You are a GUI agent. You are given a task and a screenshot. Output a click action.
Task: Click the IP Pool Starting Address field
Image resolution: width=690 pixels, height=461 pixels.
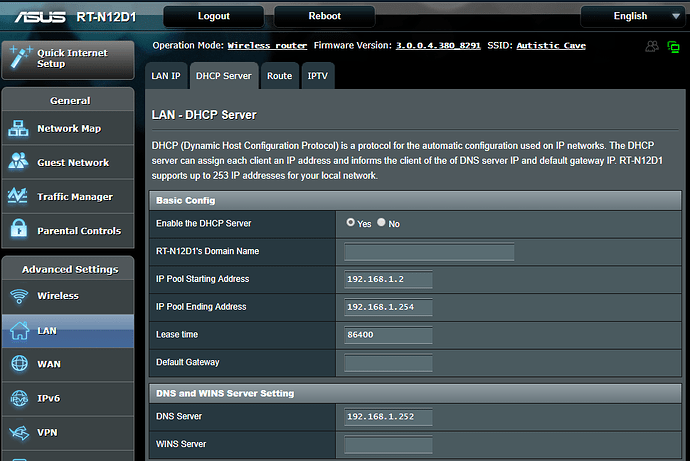[x=388, y=279]
